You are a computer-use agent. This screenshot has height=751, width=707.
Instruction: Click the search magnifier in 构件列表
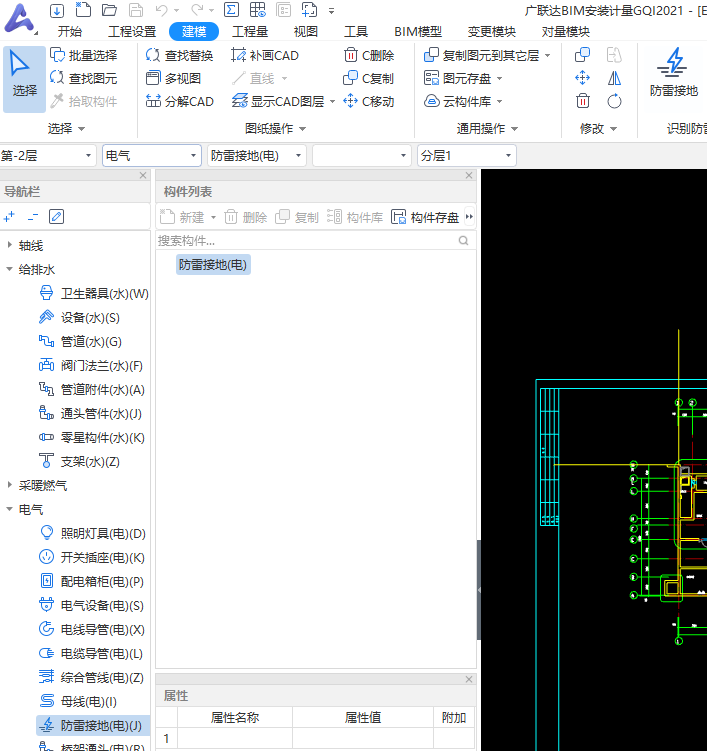(463, 240)
